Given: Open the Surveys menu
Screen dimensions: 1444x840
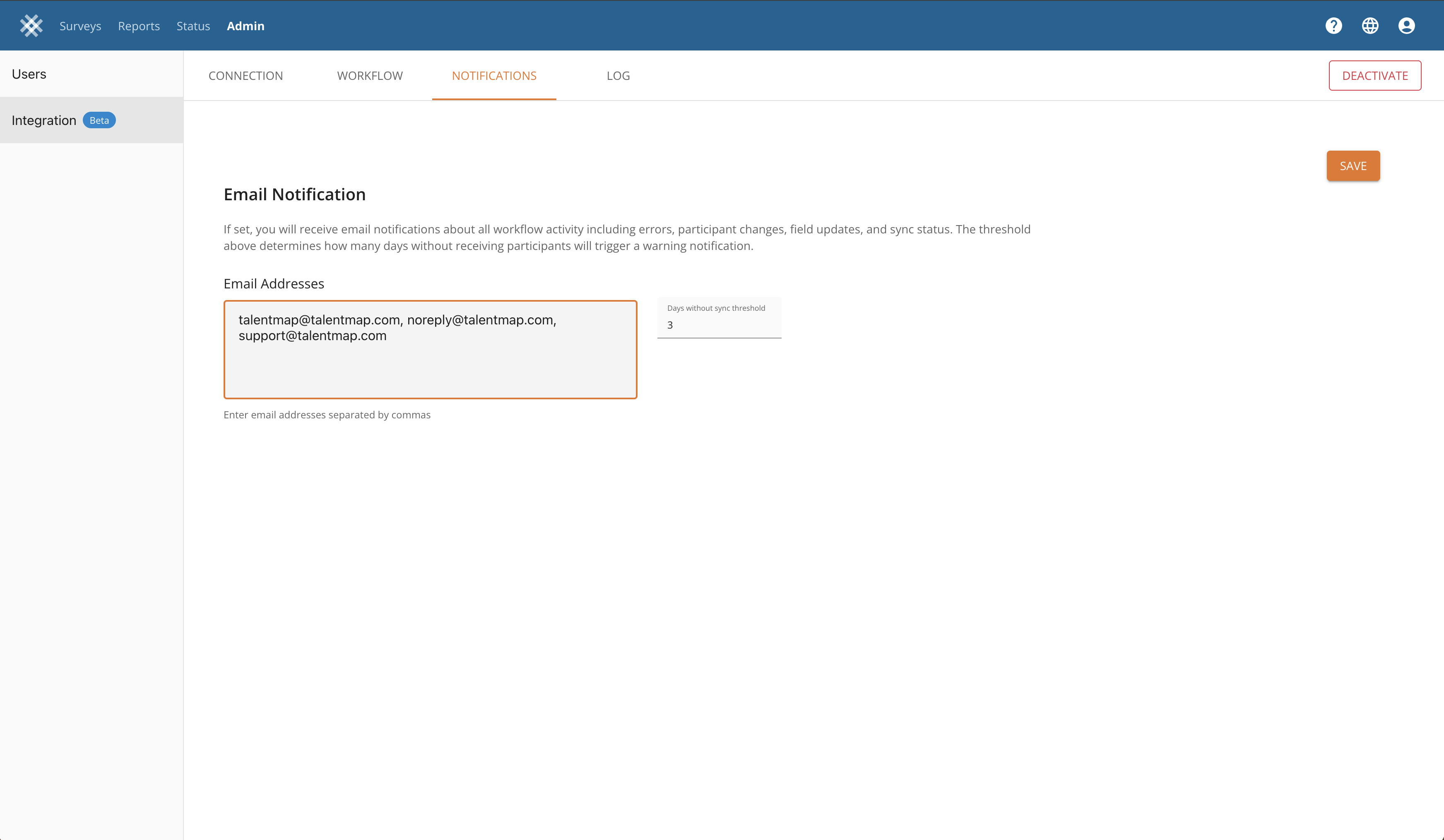Looking at the screenshot, I should [80, 26].
